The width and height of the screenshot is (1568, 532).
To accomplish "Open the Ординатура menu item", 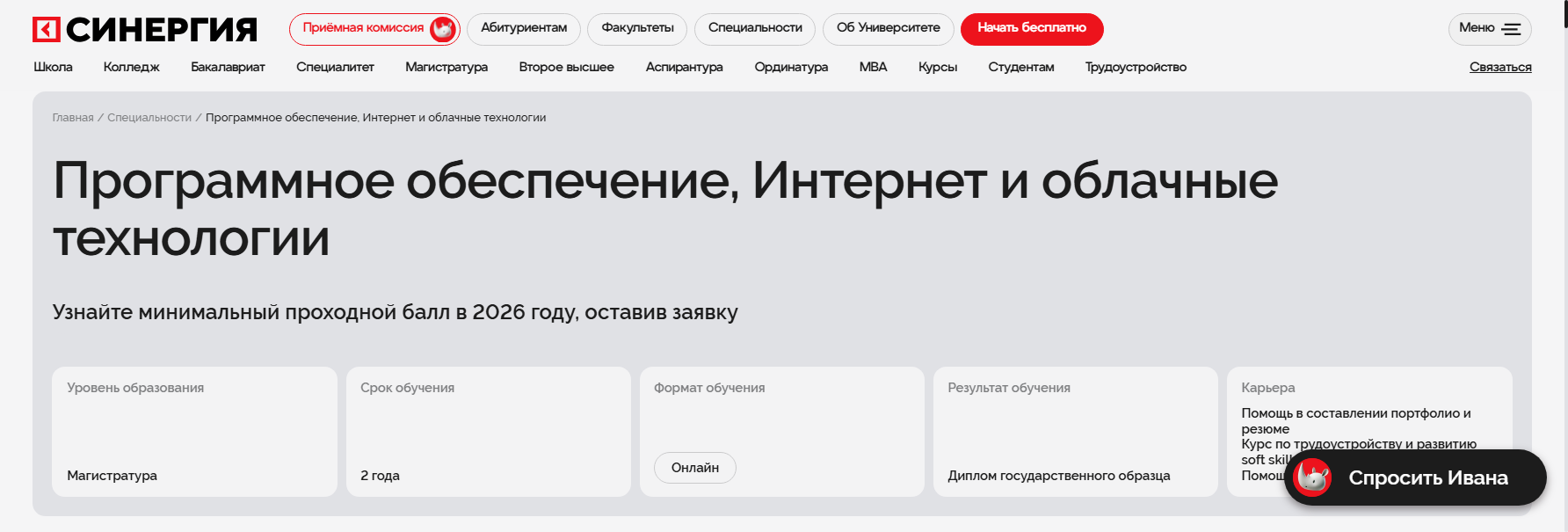I will (x=791, y=67).
